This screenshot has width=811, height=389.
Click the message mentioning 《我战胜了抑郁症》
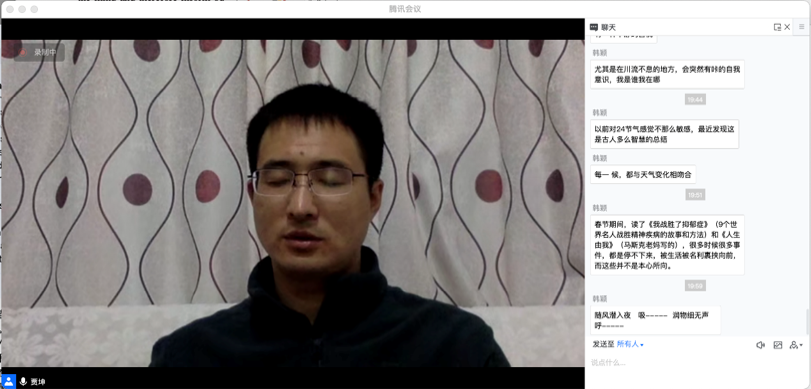pyautogui.click(x=667, y=245)
